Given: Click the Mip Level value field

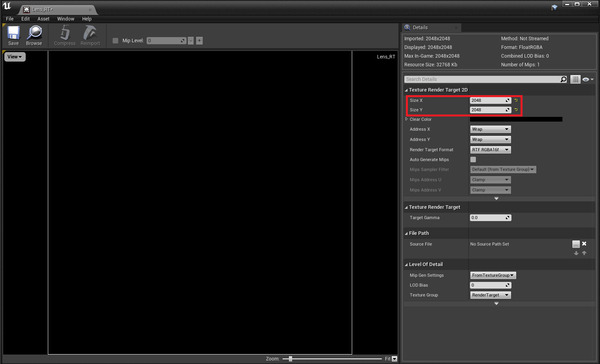Looking at the screenshot, I should click(x=166, y=41).
